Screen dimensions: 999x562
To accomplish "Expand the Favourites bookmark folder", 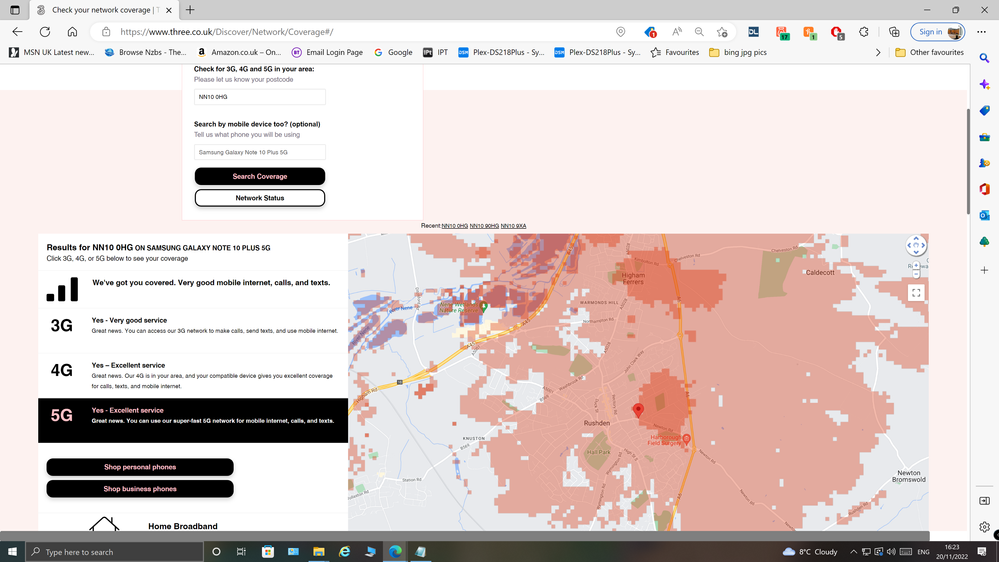I will point(675,52).
